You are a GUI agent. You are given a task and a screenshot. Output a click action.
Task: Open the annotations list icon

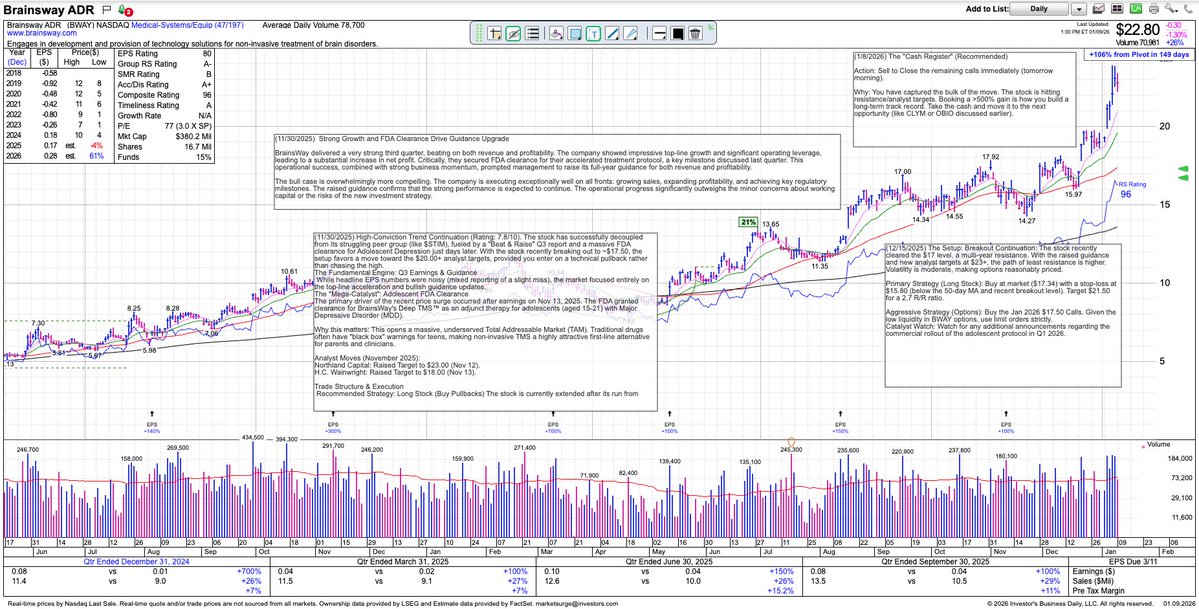[x=533, y=33]
